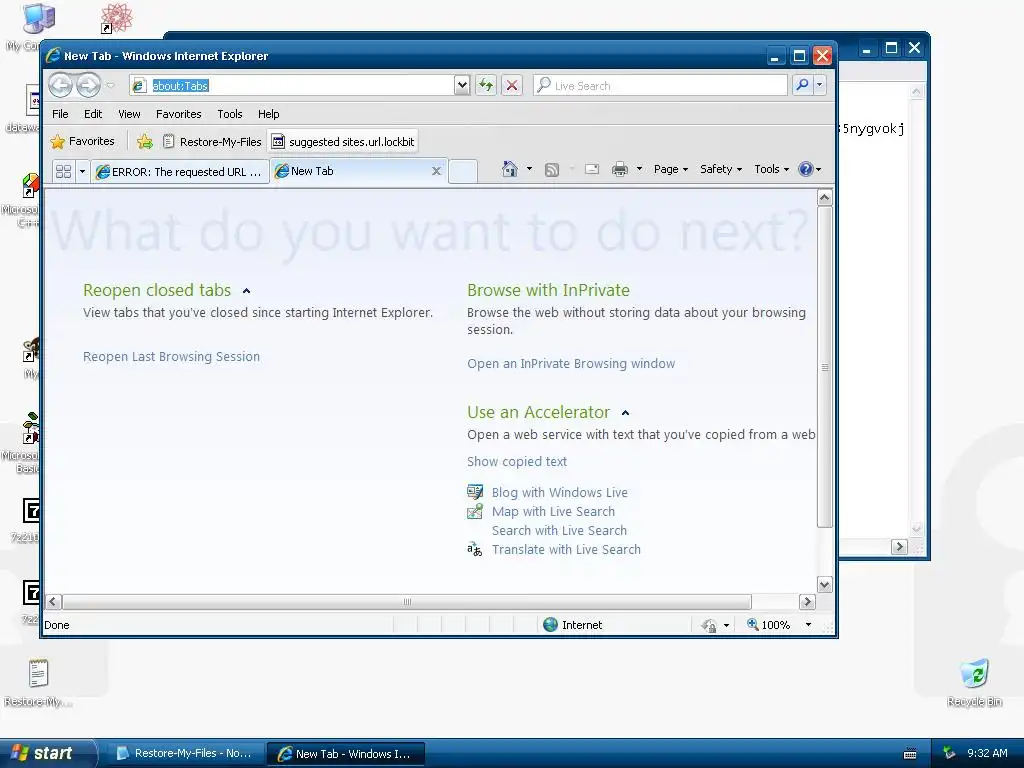1024x768 pixels.
Task: Click the Quick Tabs grid icon
Action: click(63, 171)
